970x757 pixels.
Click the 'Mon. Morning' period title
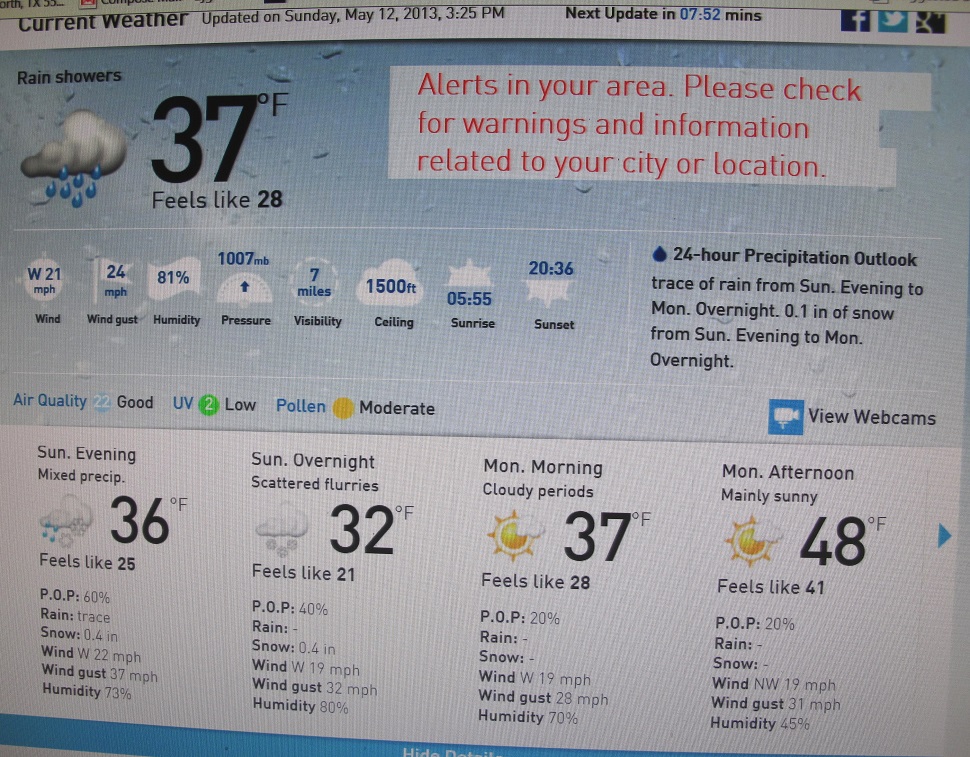[x=543, y=467]
